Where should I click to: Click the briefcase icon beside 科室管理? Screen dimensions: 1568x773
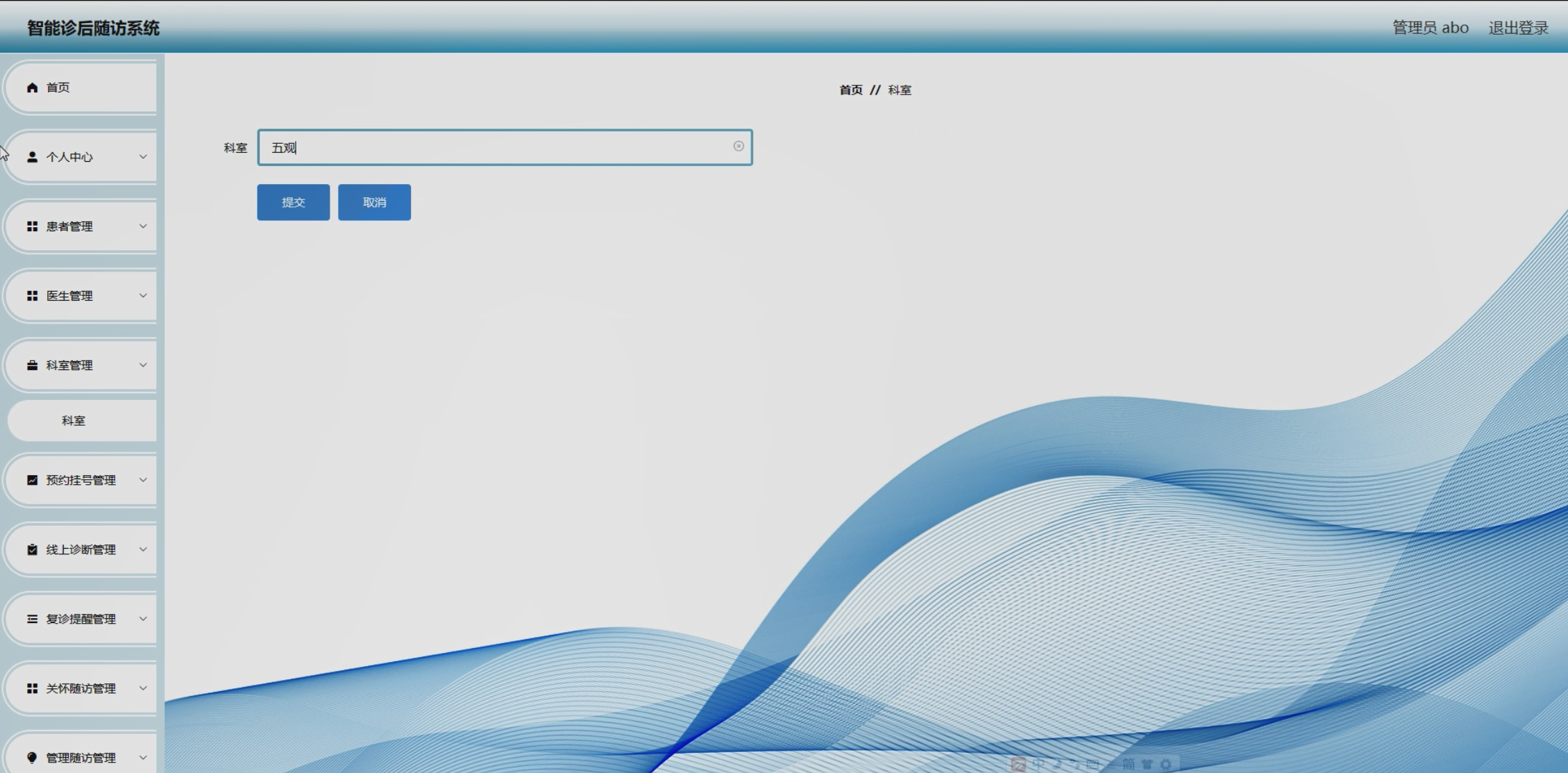32,365
